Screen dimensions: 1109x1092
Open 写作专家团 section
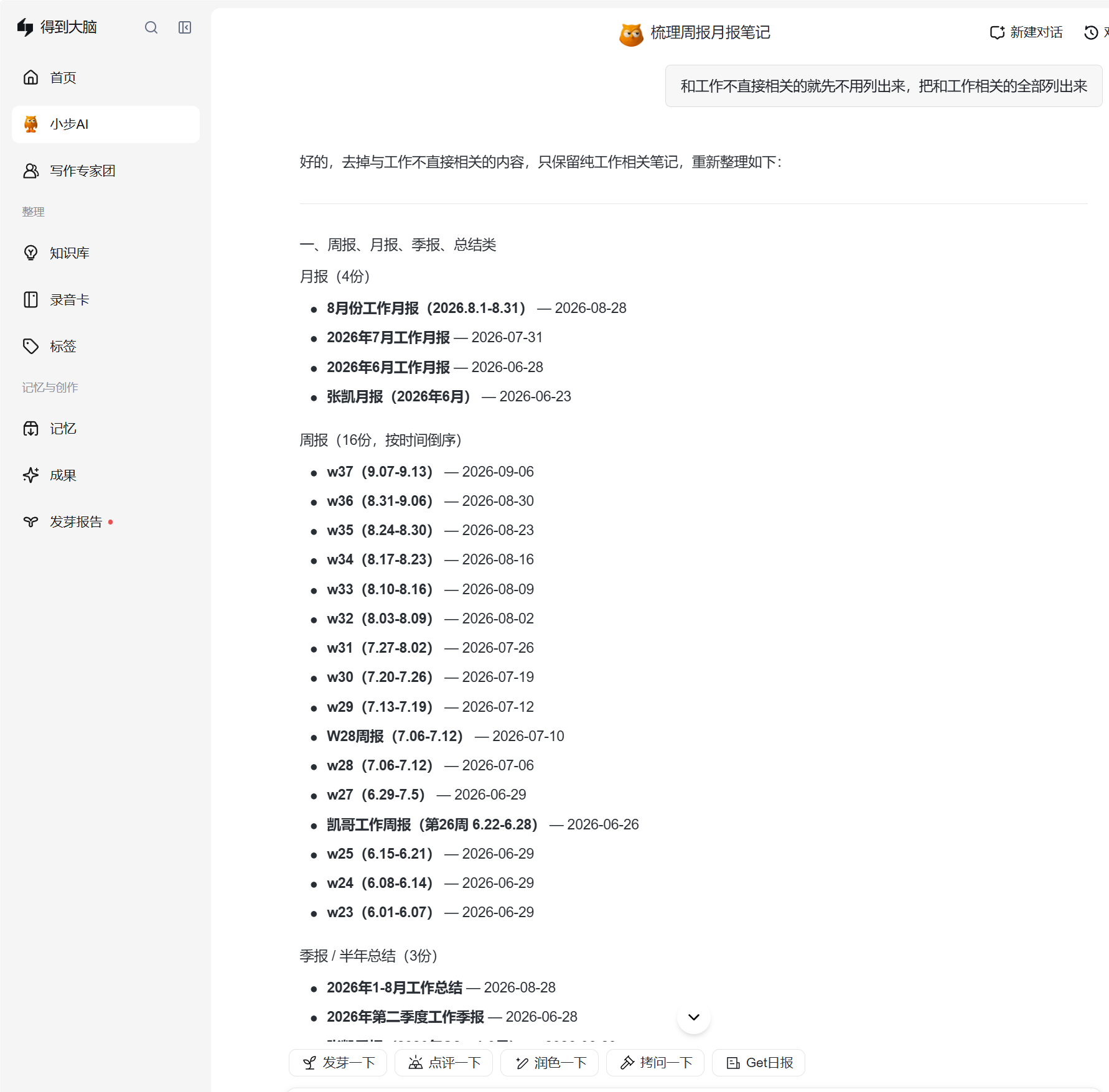click(x=106, y=171)
